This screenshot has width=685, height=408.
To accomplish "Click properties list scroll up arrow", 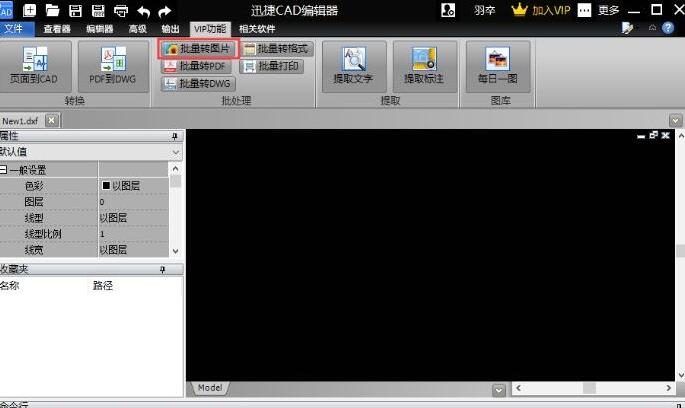I will coord(175,169).
